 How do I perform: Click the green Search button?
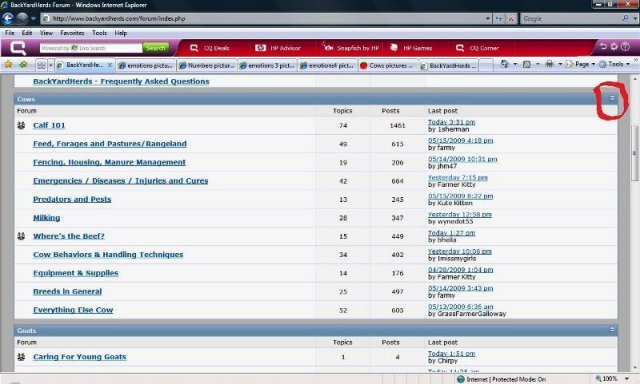[x=156, y=48]
